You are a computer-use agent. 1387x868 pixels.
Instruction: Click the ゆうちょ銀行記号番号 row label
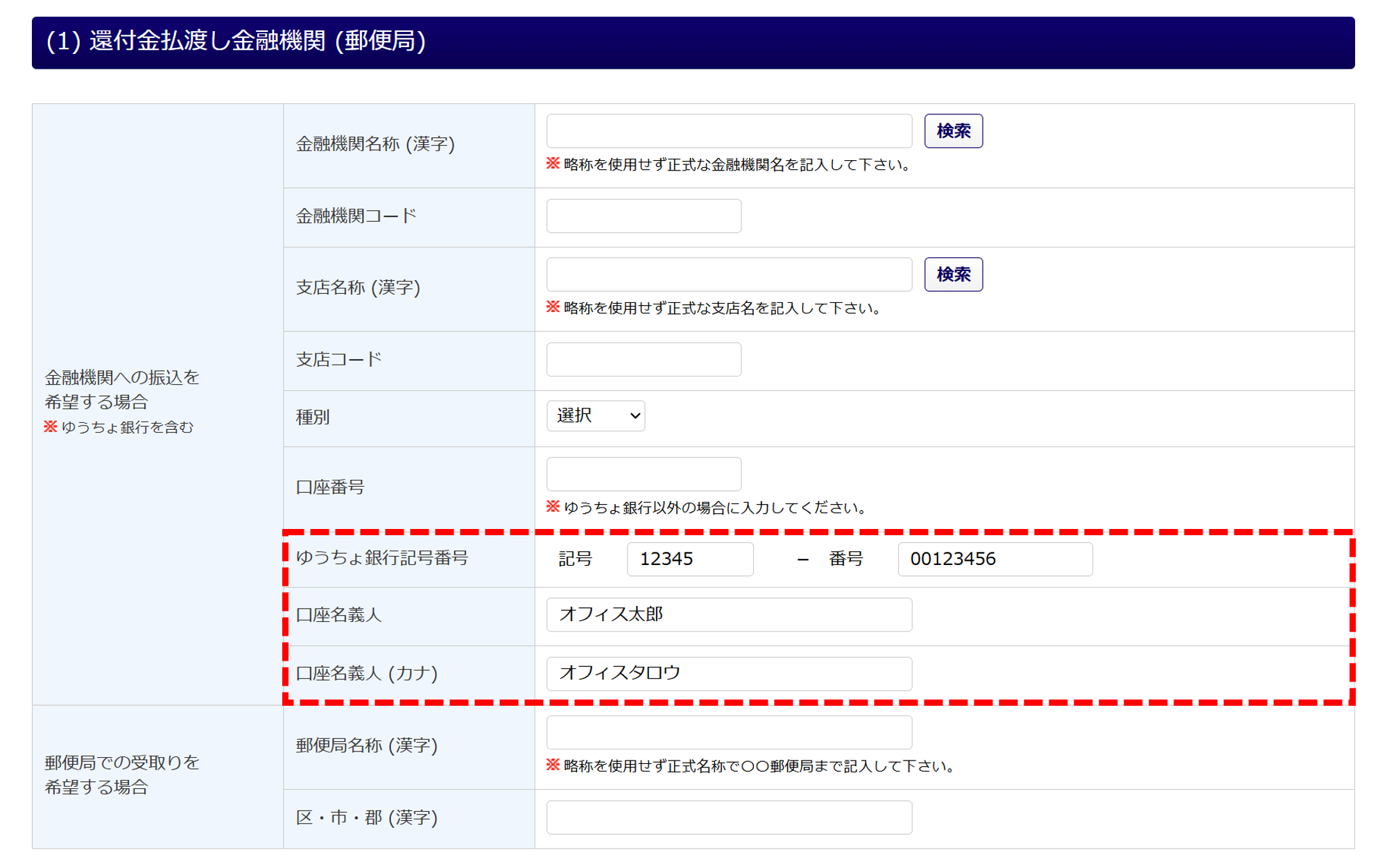[x=382, y=558]
